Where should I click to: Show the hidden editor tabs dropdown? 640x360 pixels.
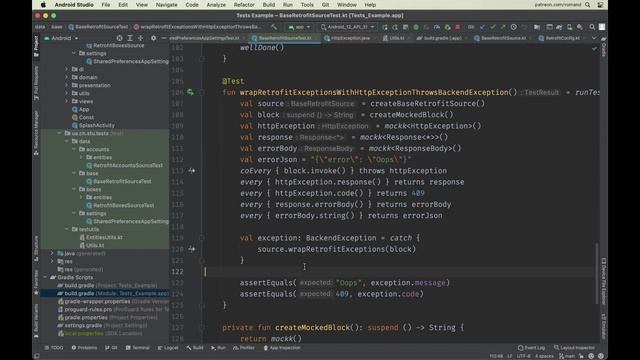tap(594, 38)
